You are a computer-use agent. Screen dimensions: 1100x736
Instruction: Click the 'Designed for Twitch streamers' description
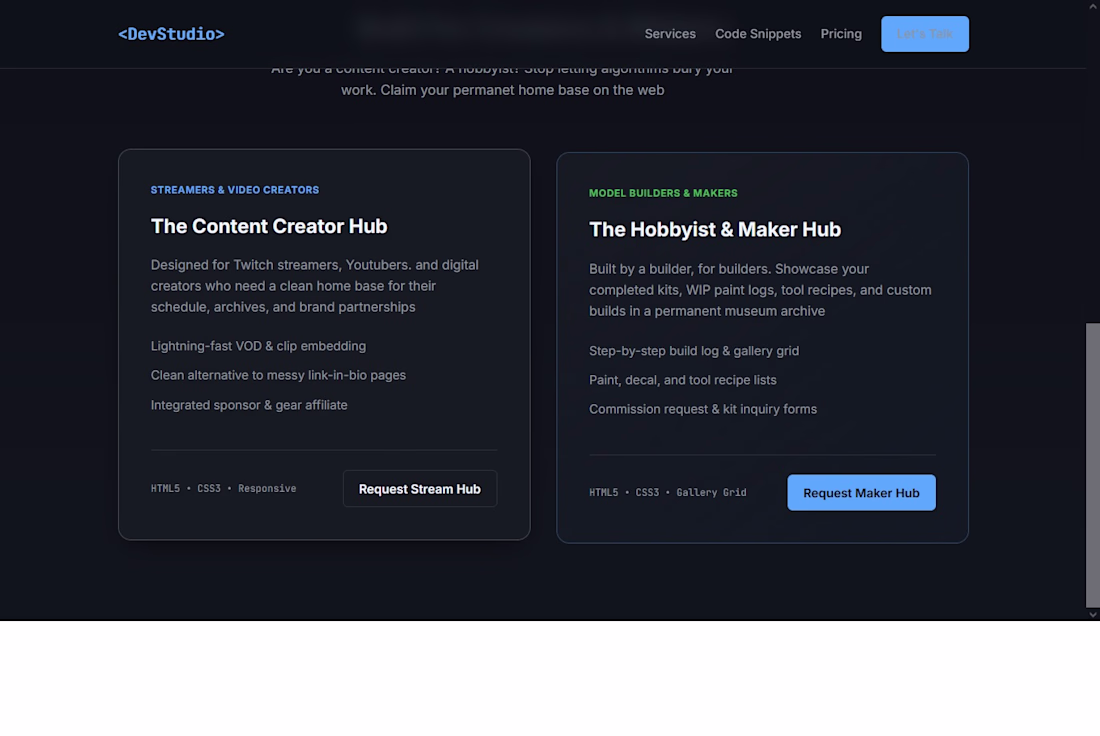315,286
